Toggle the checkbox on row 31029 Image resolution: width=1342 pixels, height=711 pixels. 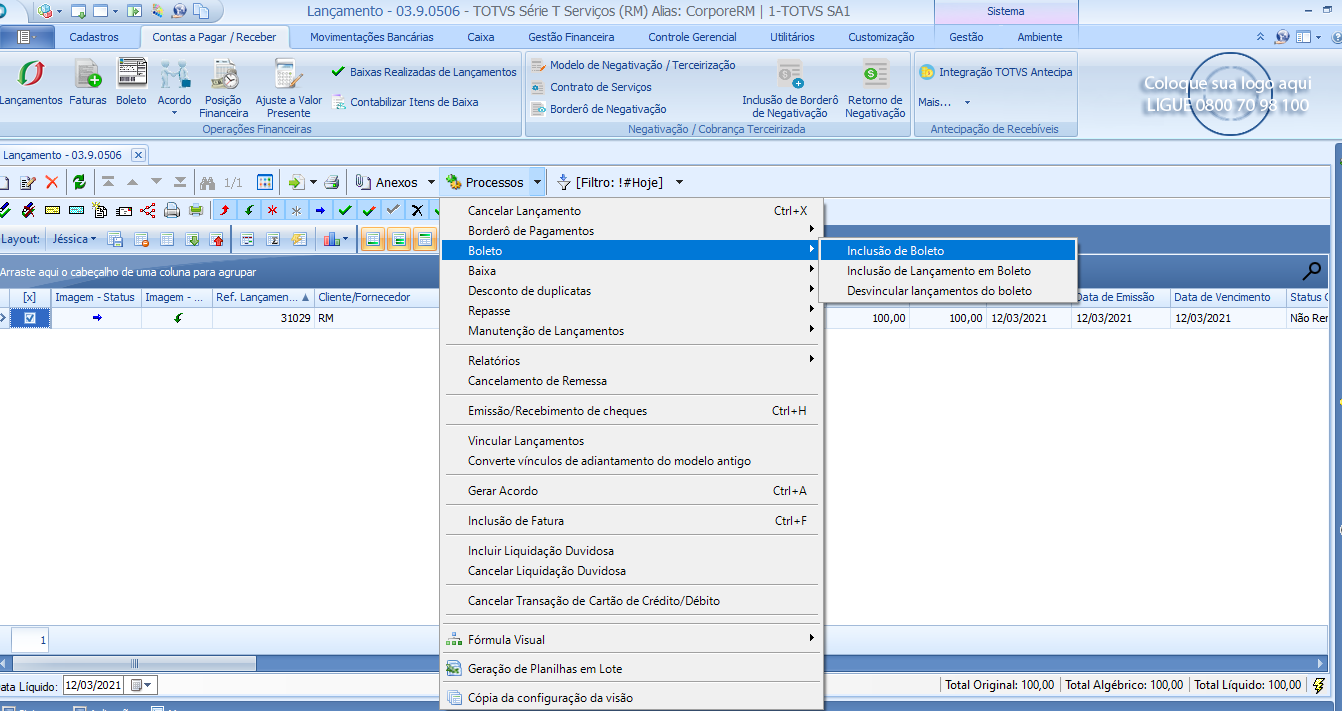[x=30, y=318]
